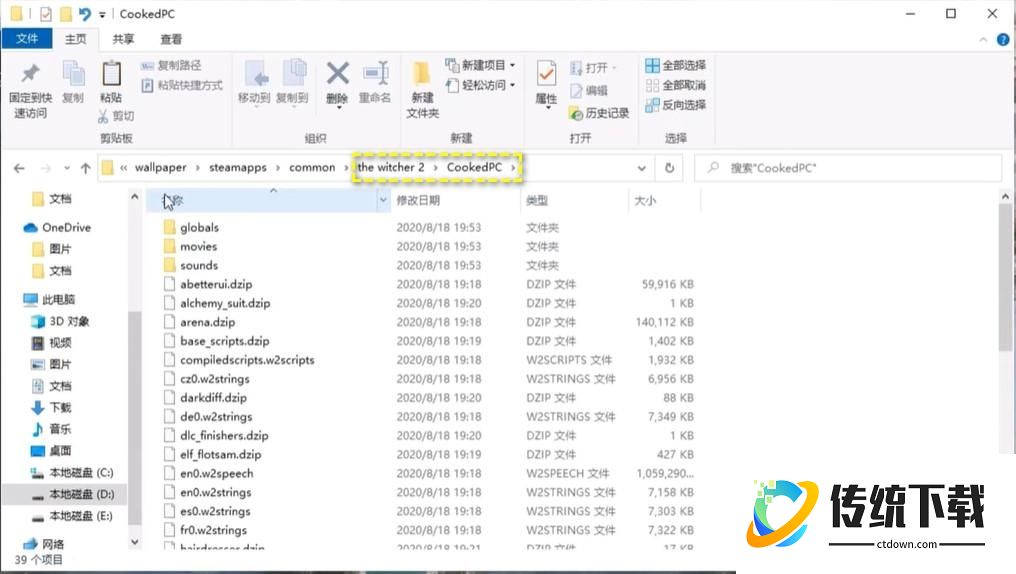1016x574 pixels.
Task: Open the File (文件) menu
Action: 27,39
